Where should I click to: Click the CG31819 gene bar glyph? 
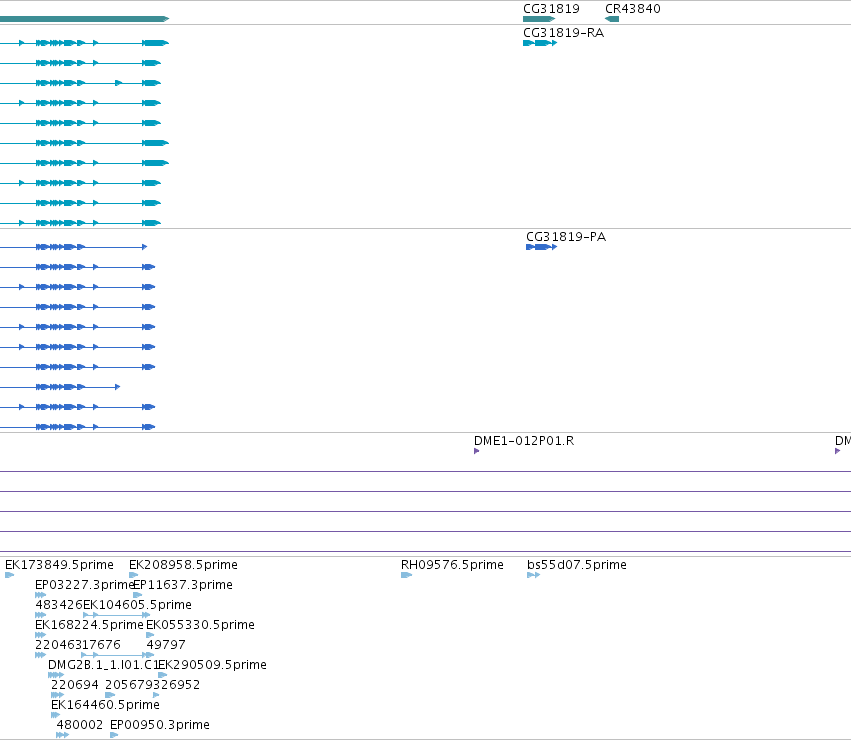click(539, 19)
